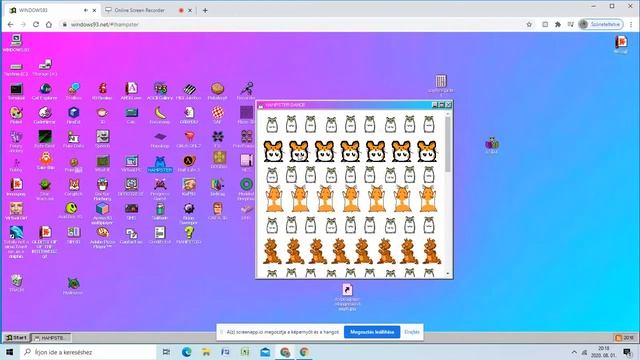Reload the page with browser refresh button
Image resolution: width=640 pixels, height=360 pixels.
point(36,24)
